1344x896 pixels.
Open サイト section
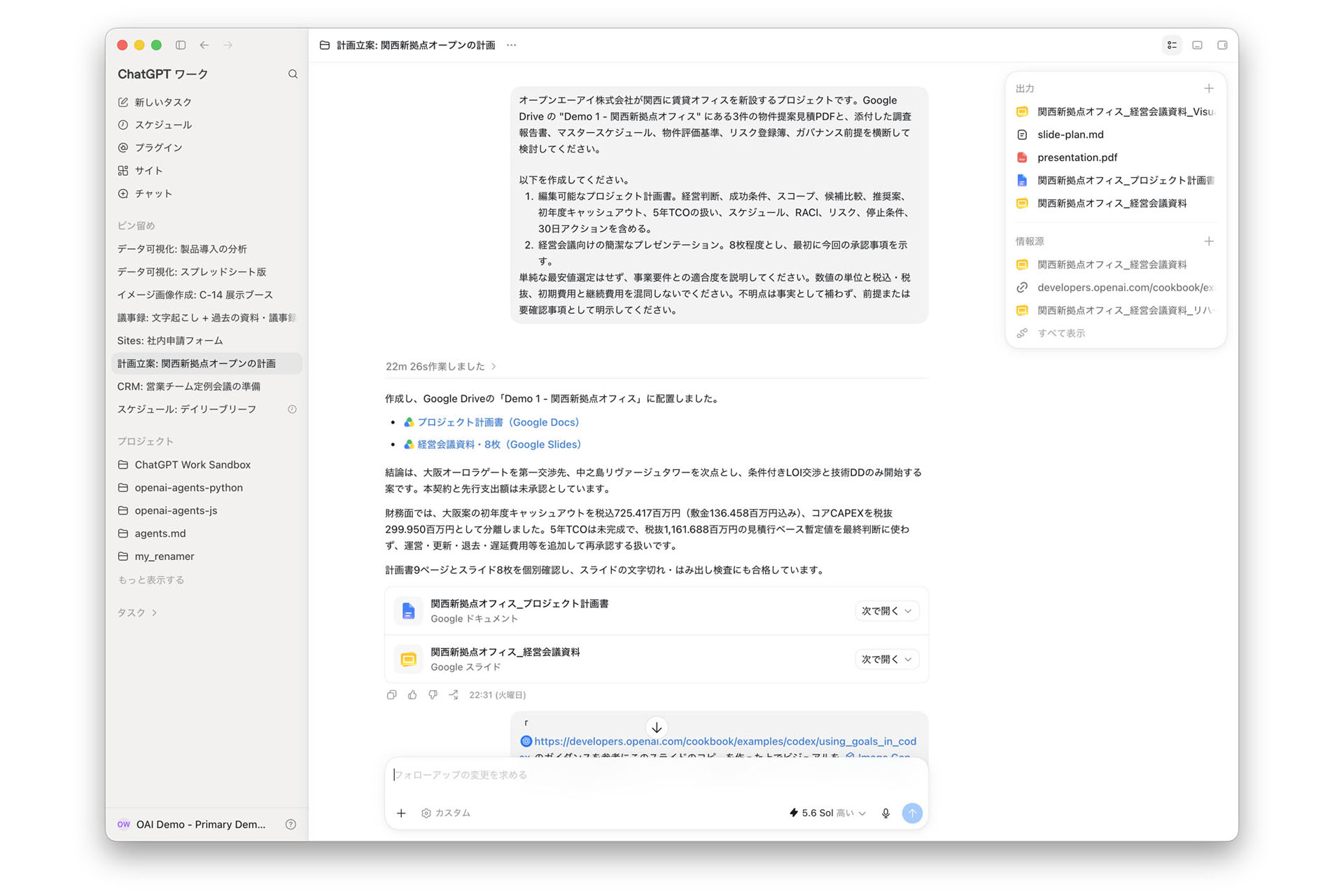tap(206, 171)
